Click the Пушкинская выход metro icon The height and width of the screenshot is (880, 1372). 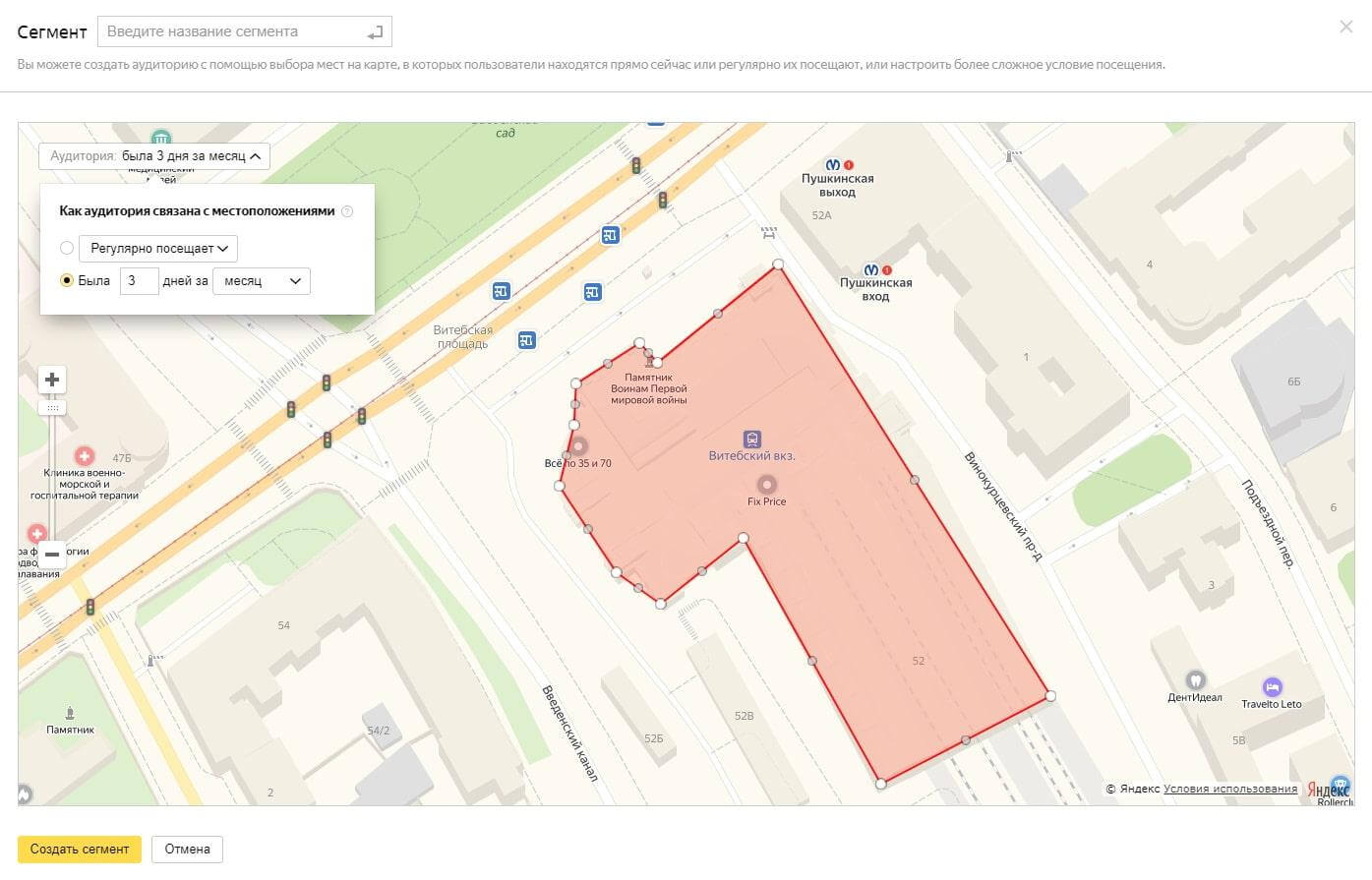click(x=833, y=164)
